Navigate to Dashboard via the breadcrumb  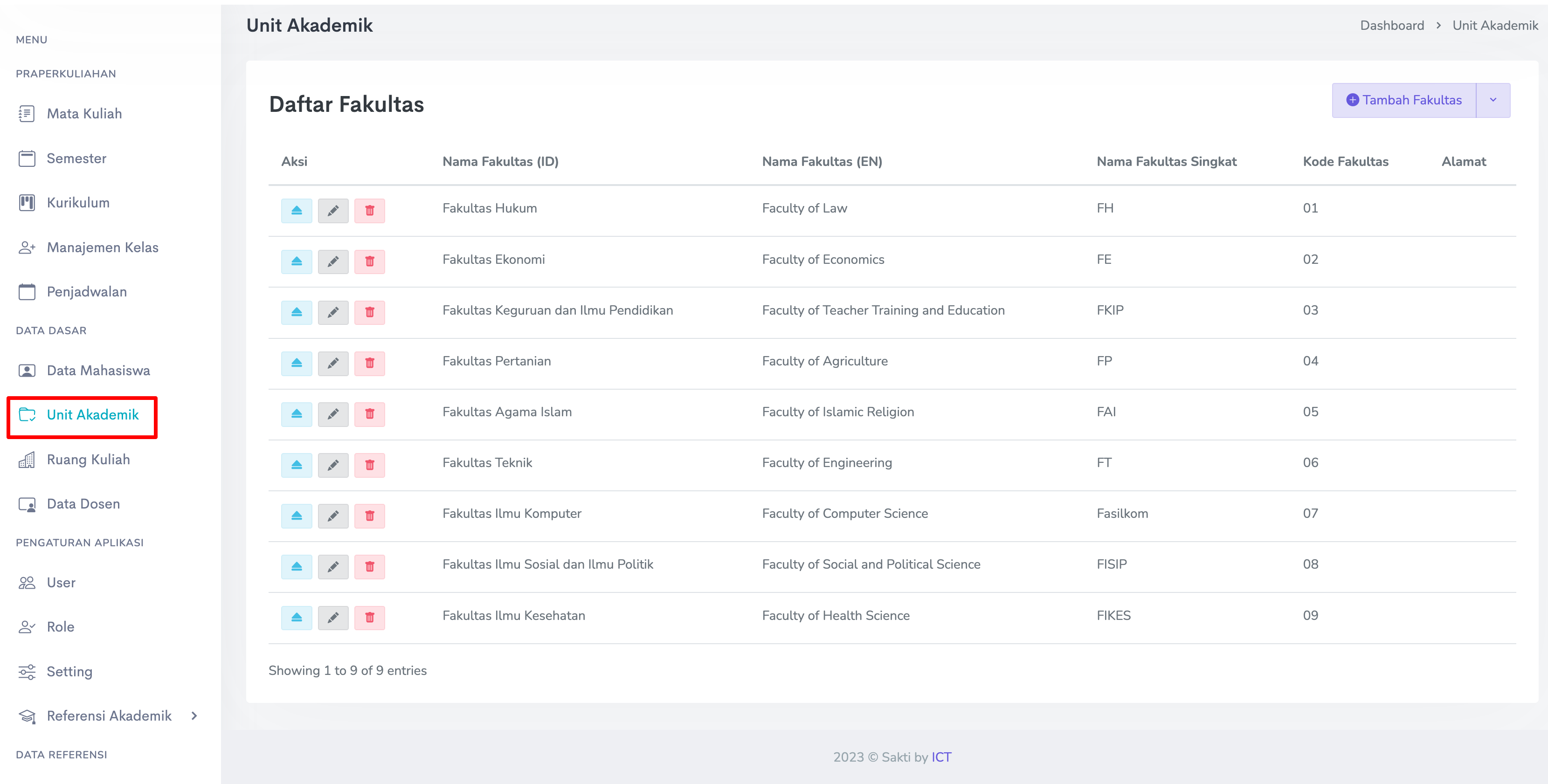pyautogui.click(x=1392, y=25)
